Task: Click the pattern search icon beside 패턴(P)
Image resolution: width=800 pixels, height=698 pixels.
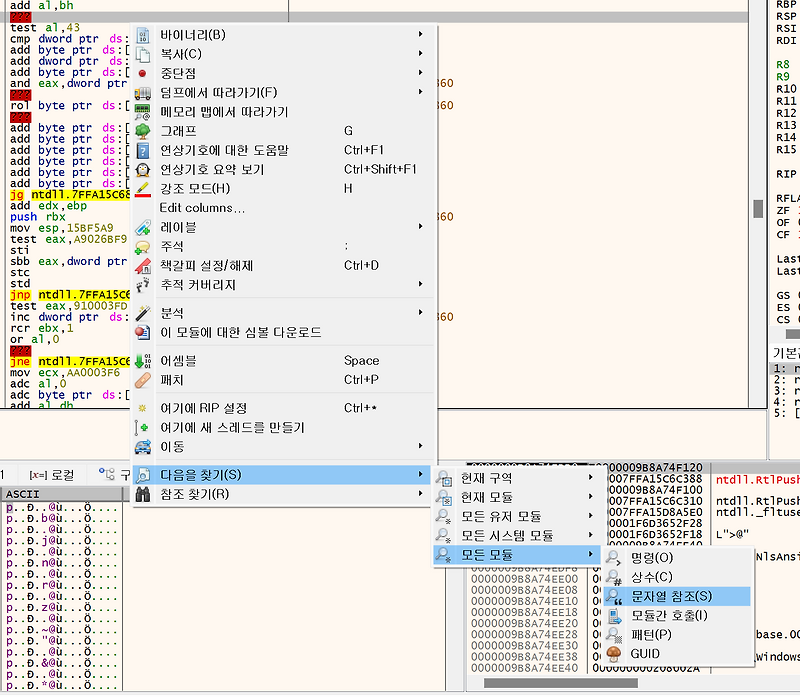Action: (613, 635)
